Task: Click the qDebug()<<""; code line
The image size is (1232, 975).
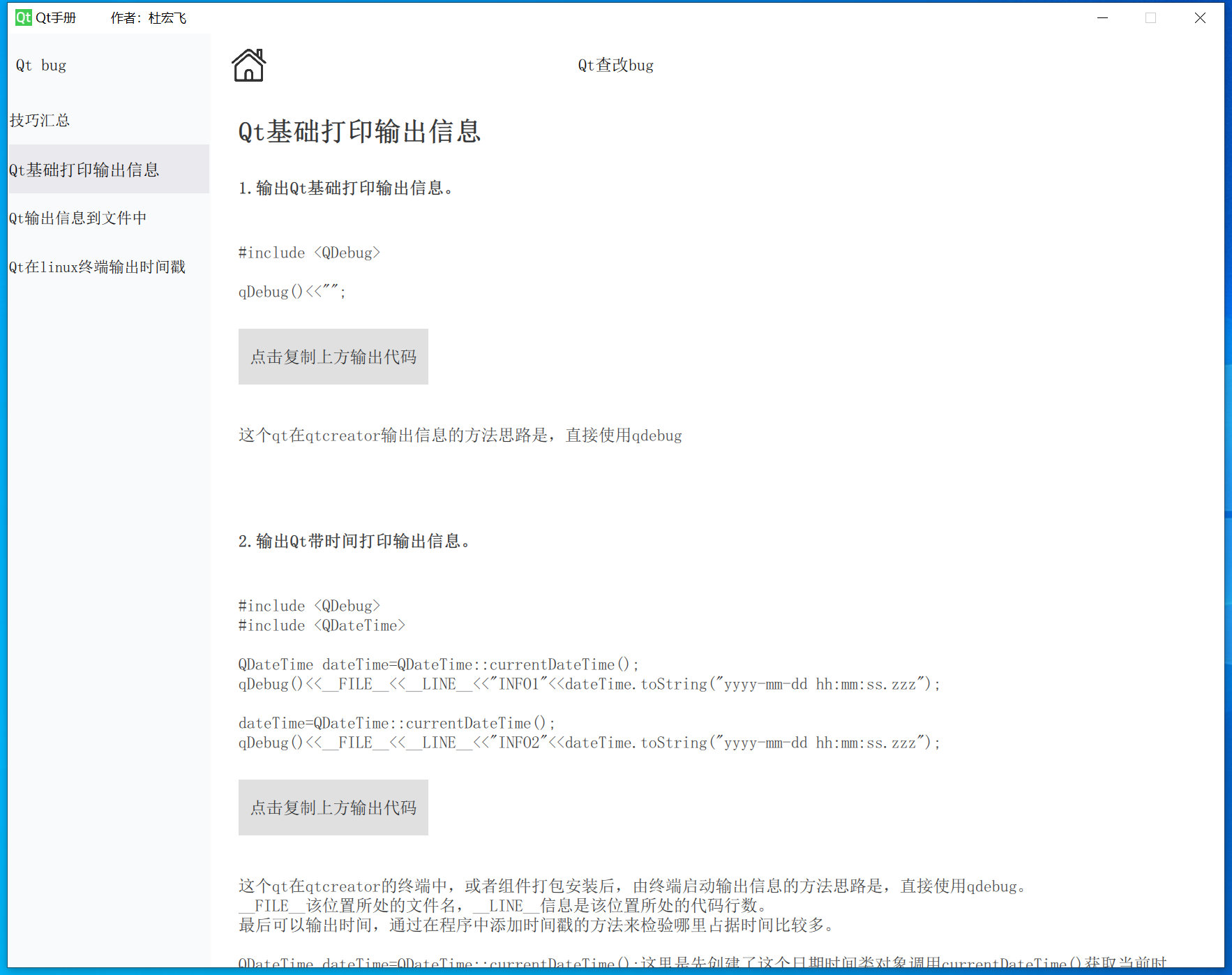Action: (292, 292)
